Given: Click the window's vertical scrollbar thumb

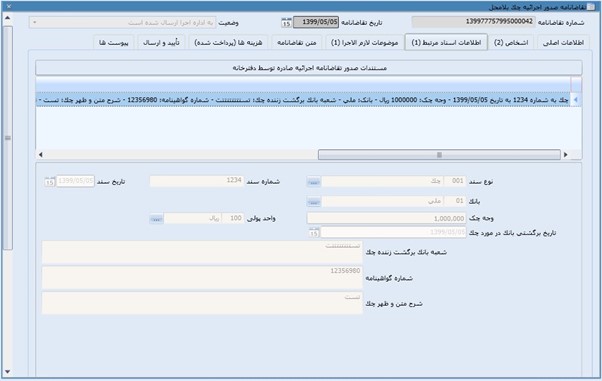Looking at the screenshot, I should pyautogui.click(x=8, y=138).
